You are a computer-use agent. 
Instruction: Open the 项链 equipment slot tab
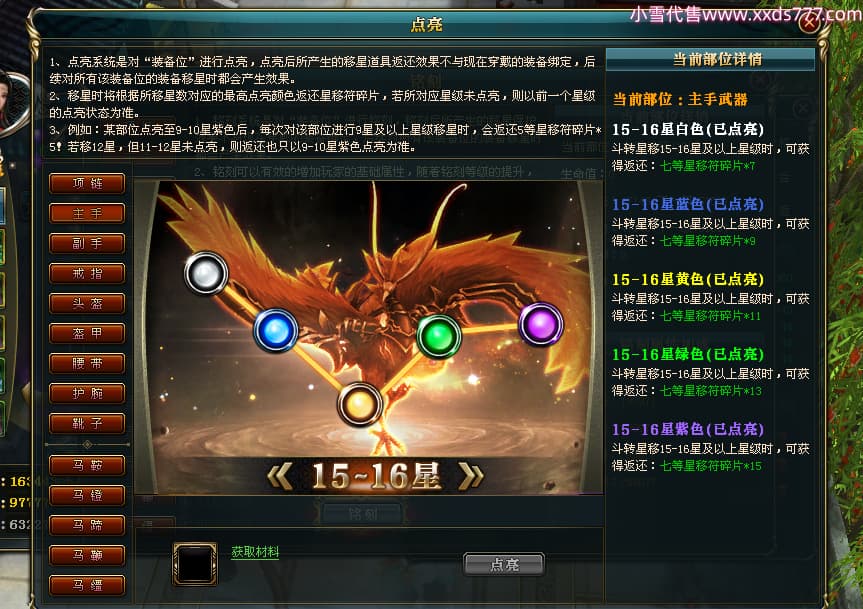[x=87, y=183]
